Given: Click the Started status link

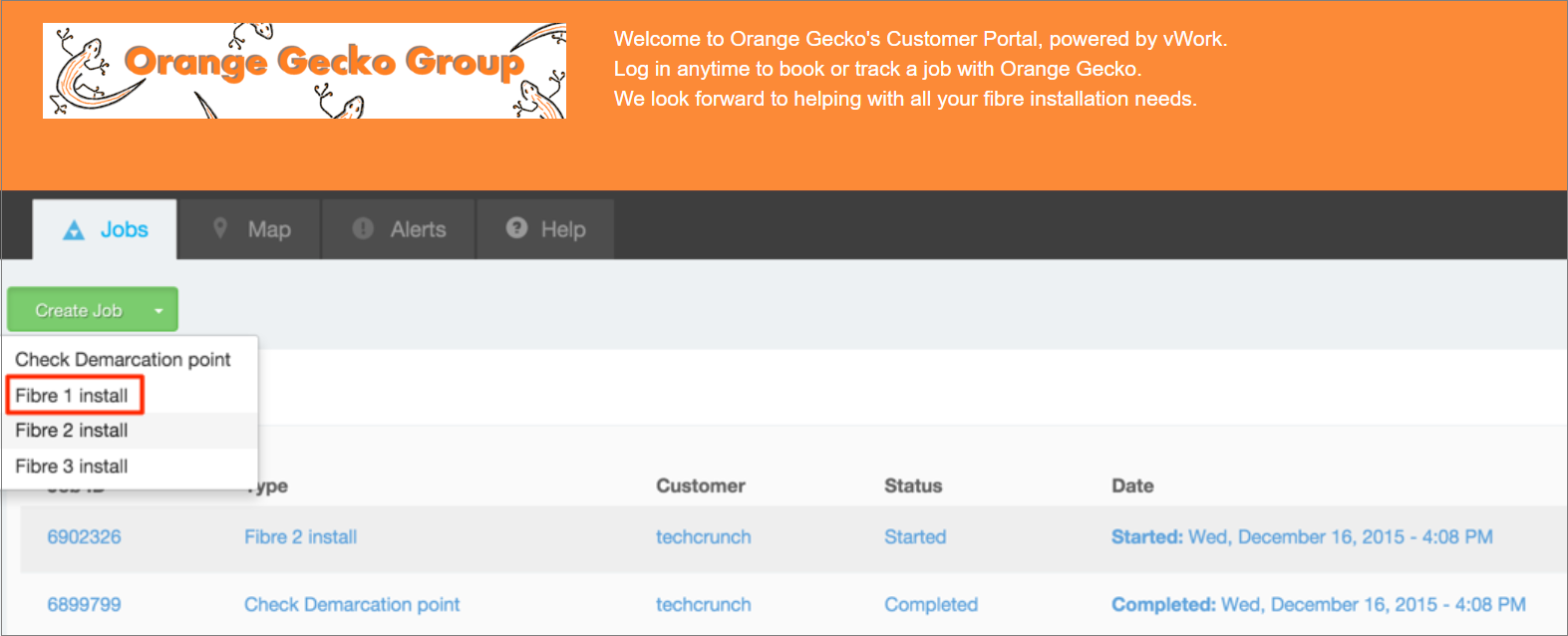Looking at the screenshot, I should tap(915, 537).
